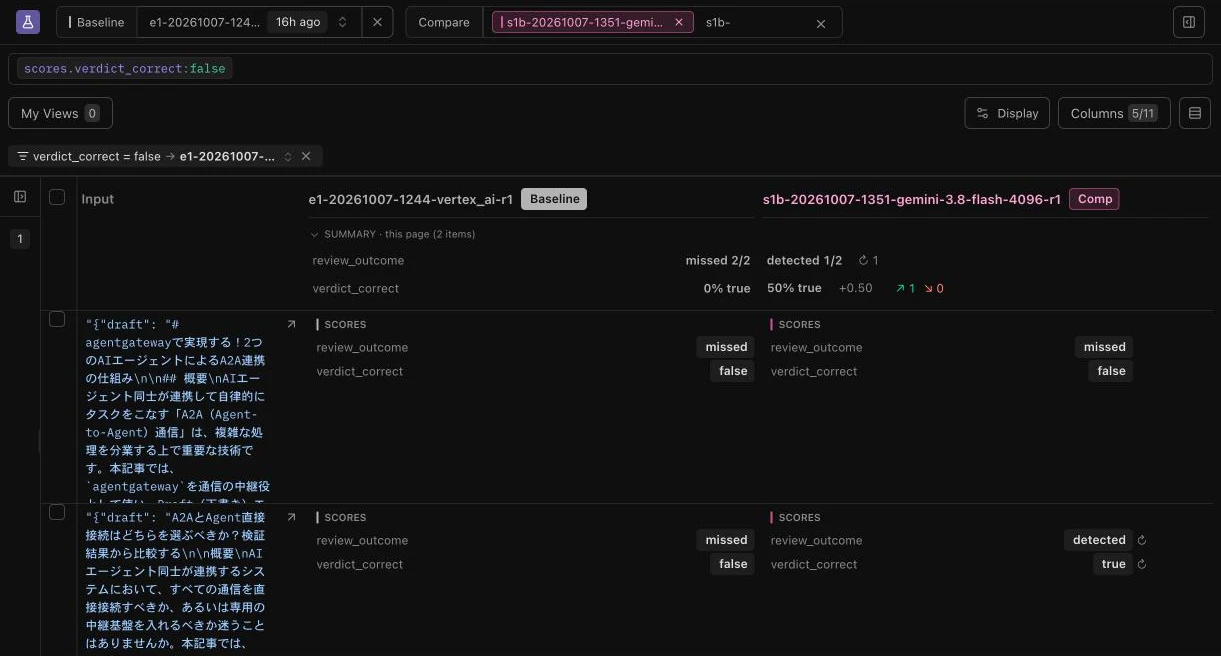1221x656 pixels.
Task: Open the e1-20261007-1244-vertex_ai-r1 column header
Action: (x=411, y=199)
